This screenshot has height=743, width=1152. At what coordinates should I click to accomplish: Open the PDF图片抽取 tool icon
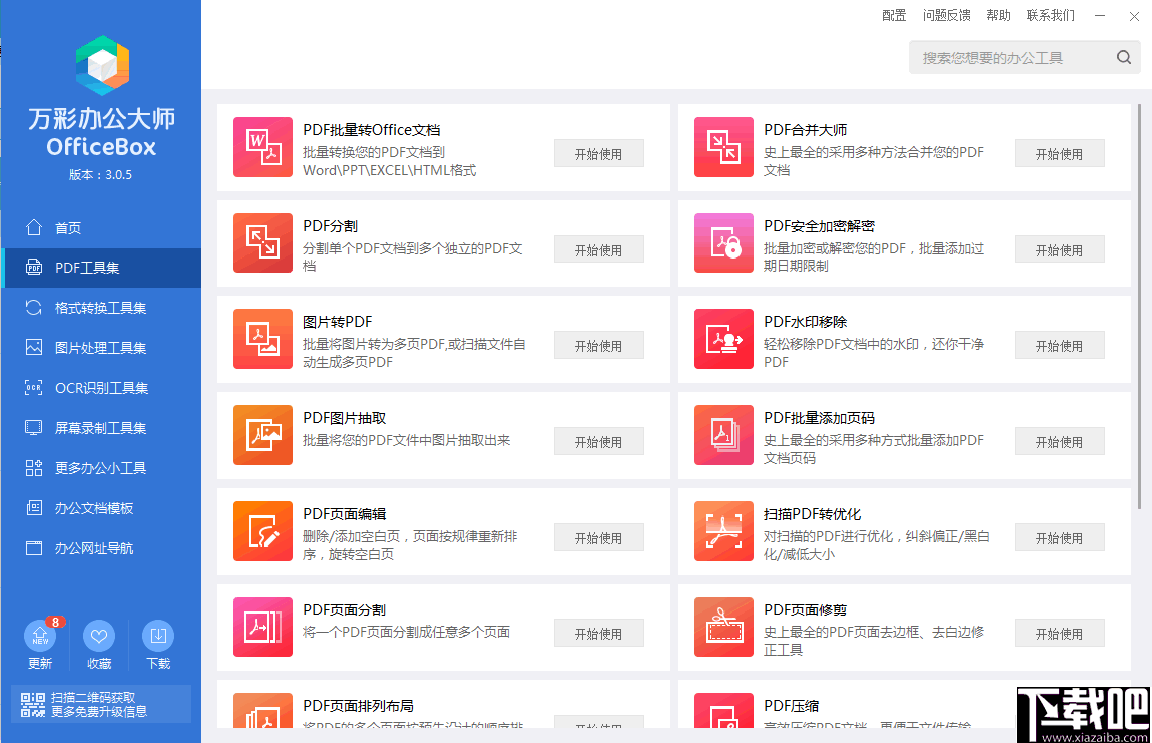[262, 435]
